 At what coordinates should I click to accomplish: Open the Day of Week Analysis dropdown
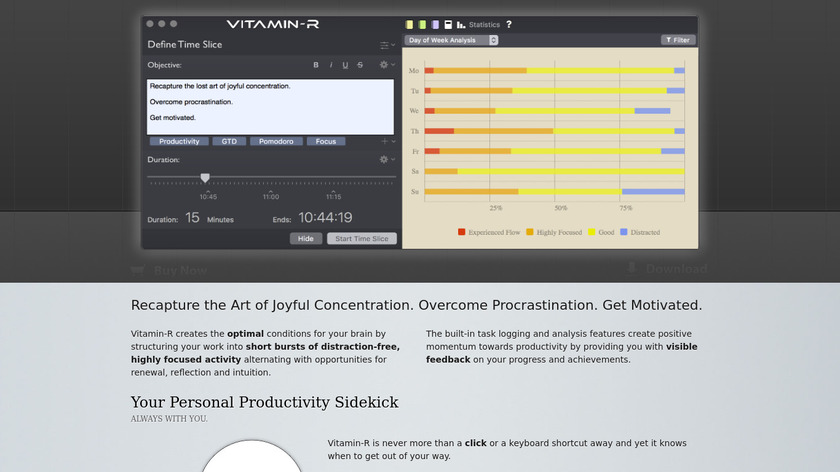pyautogui.click(x=451, y=40)
